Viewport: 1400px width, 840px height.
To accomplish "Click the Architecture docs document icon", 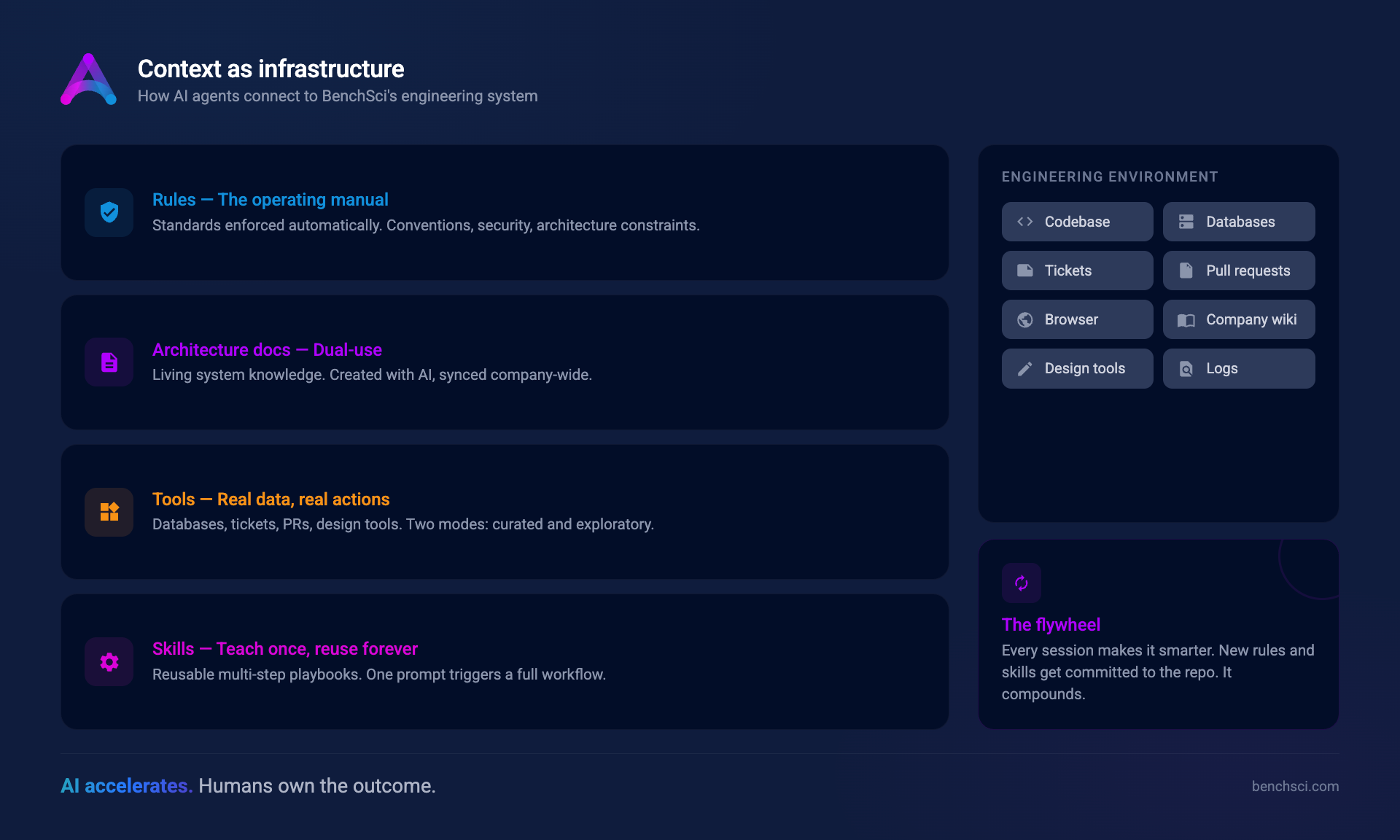I will (x=109, y=362).
